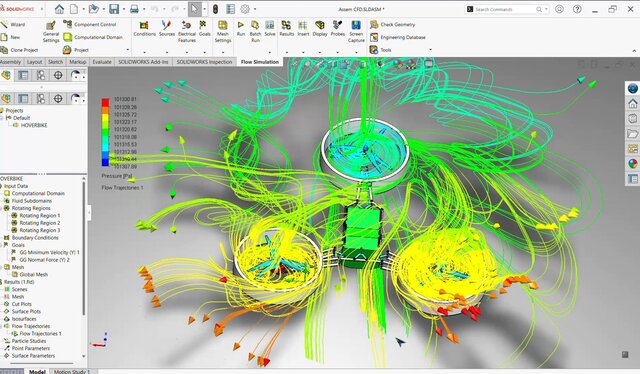This screenshot has height=374, width=640.
Task: Click the Print icon
Action: tap(134, 9)
